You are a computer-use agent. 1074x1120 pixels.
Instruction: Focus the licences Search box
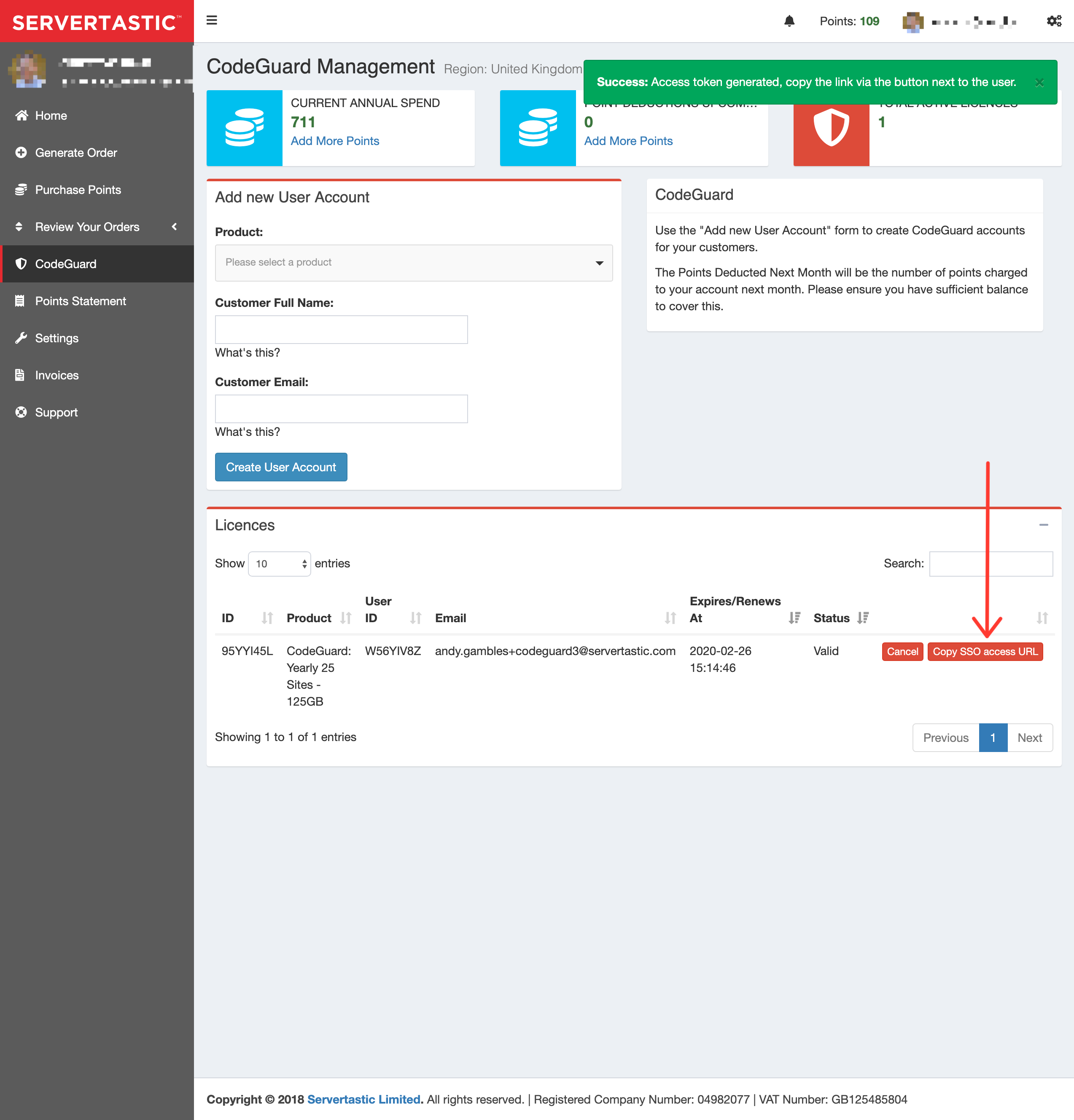pos(991,564)
